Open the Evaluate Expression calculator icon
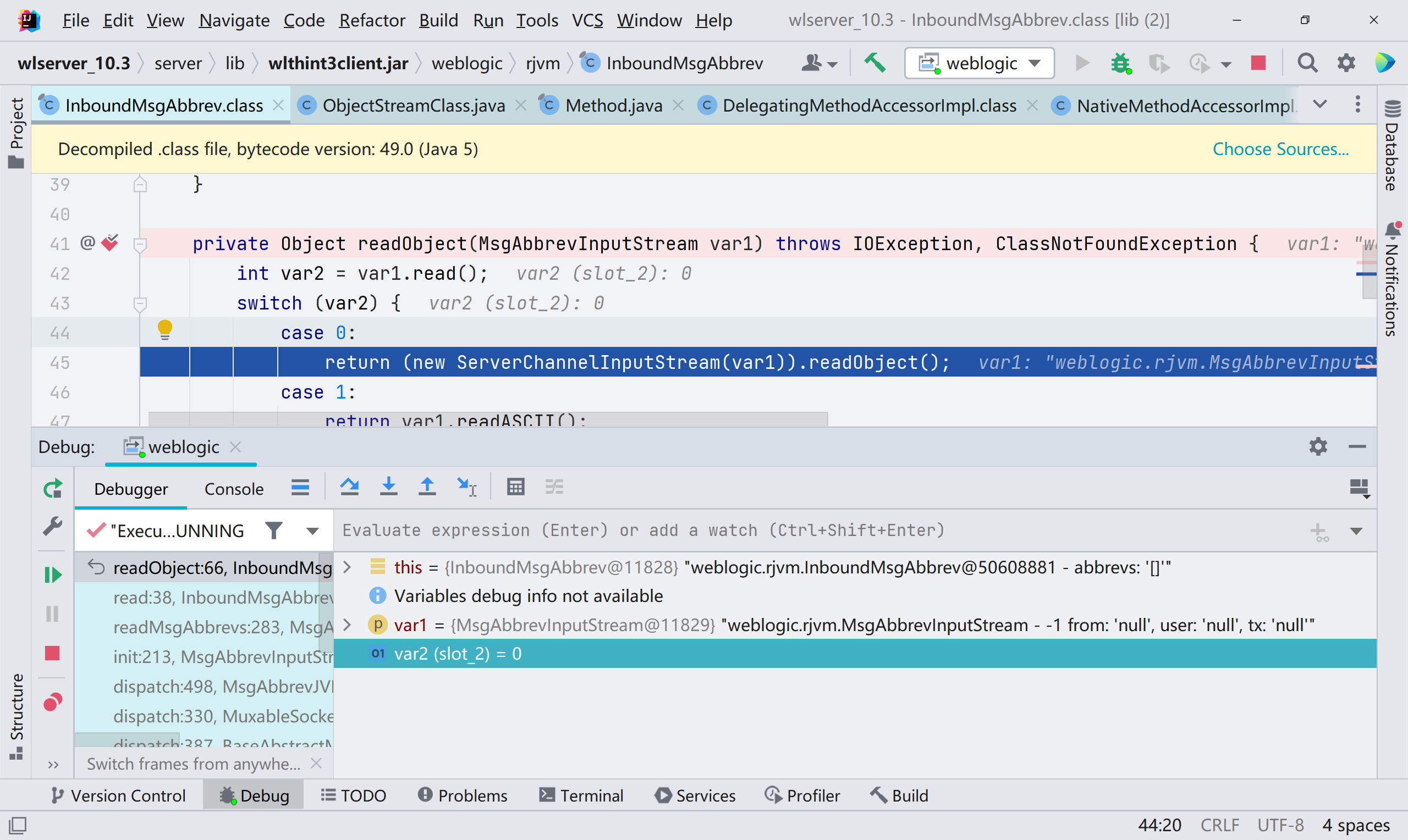Screen dimensions: 1408x840 point(516,487)
